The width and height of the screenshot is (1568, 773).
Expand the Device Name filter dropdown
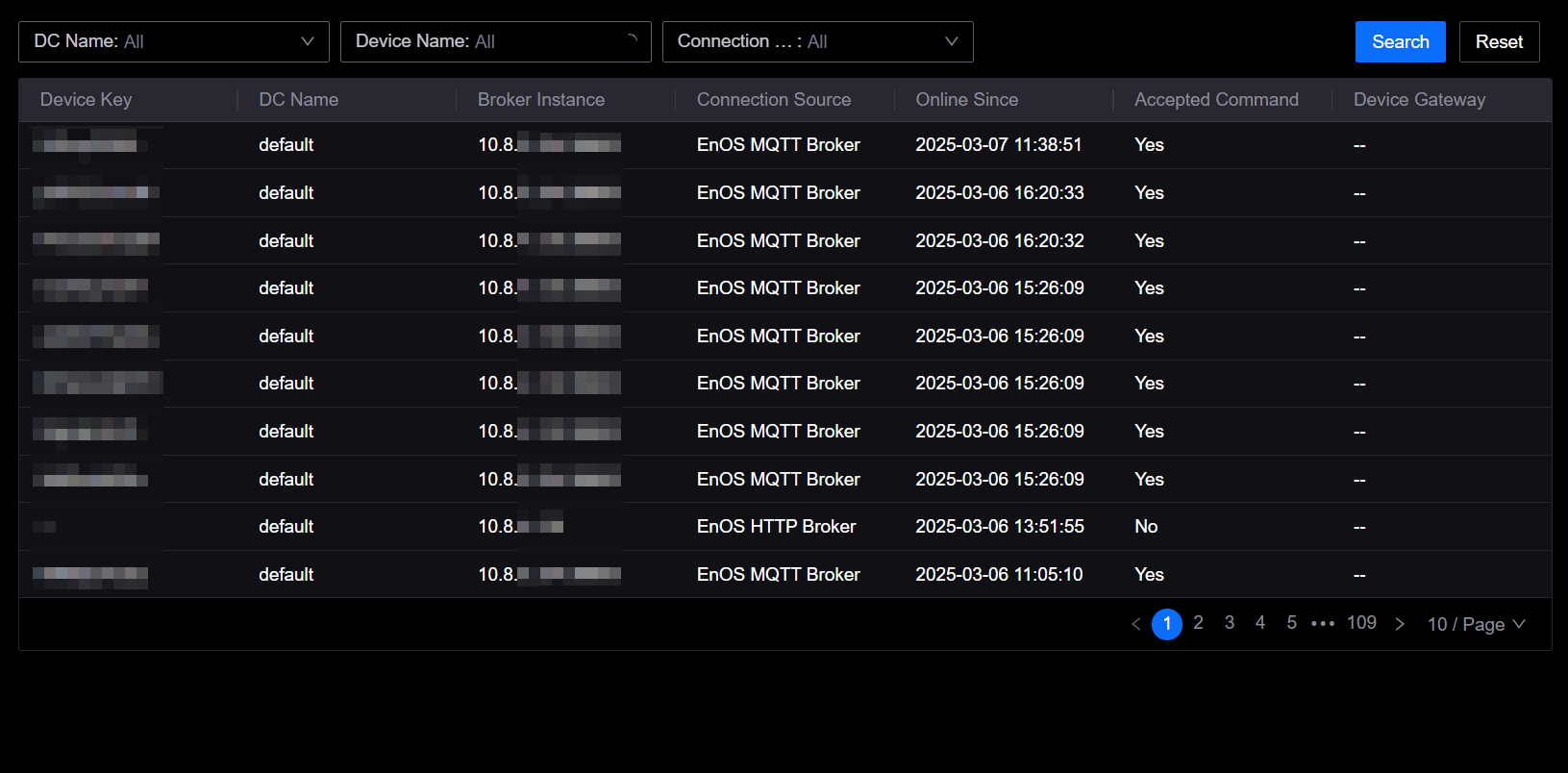(x=495, y=42)
